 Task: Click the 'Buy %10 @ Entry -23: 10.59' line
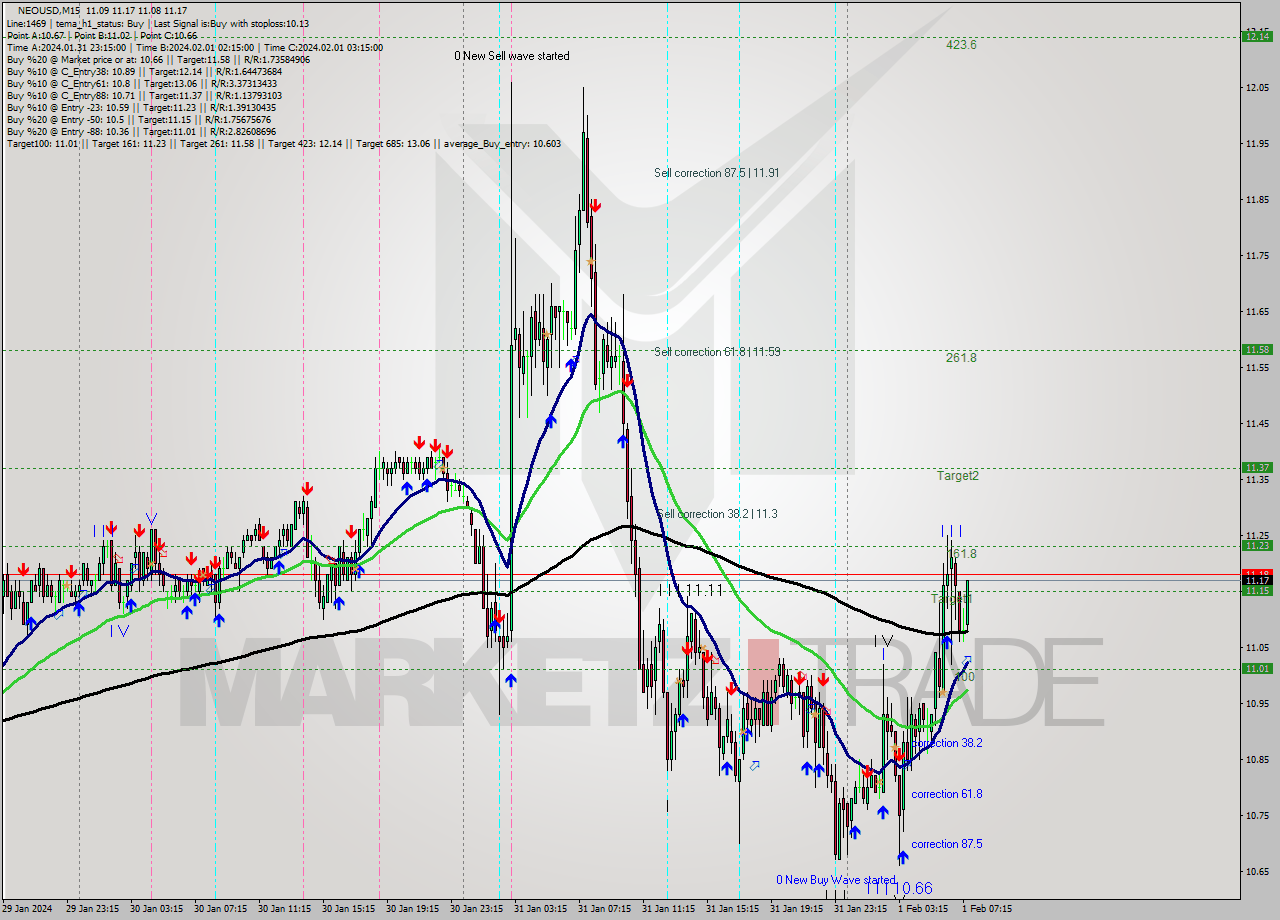tap(141, 107)
